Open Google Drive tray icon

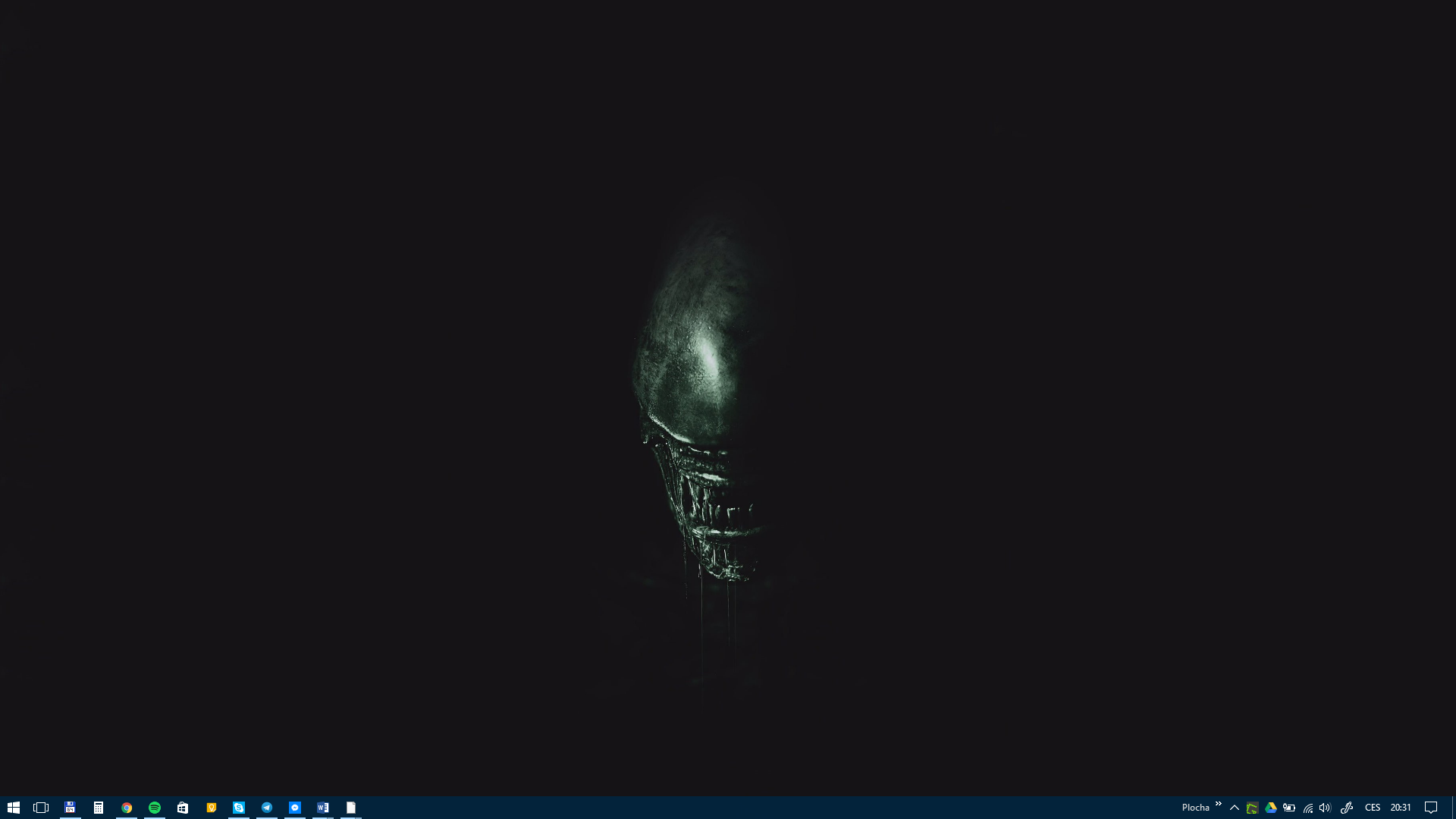point(1271,808)
